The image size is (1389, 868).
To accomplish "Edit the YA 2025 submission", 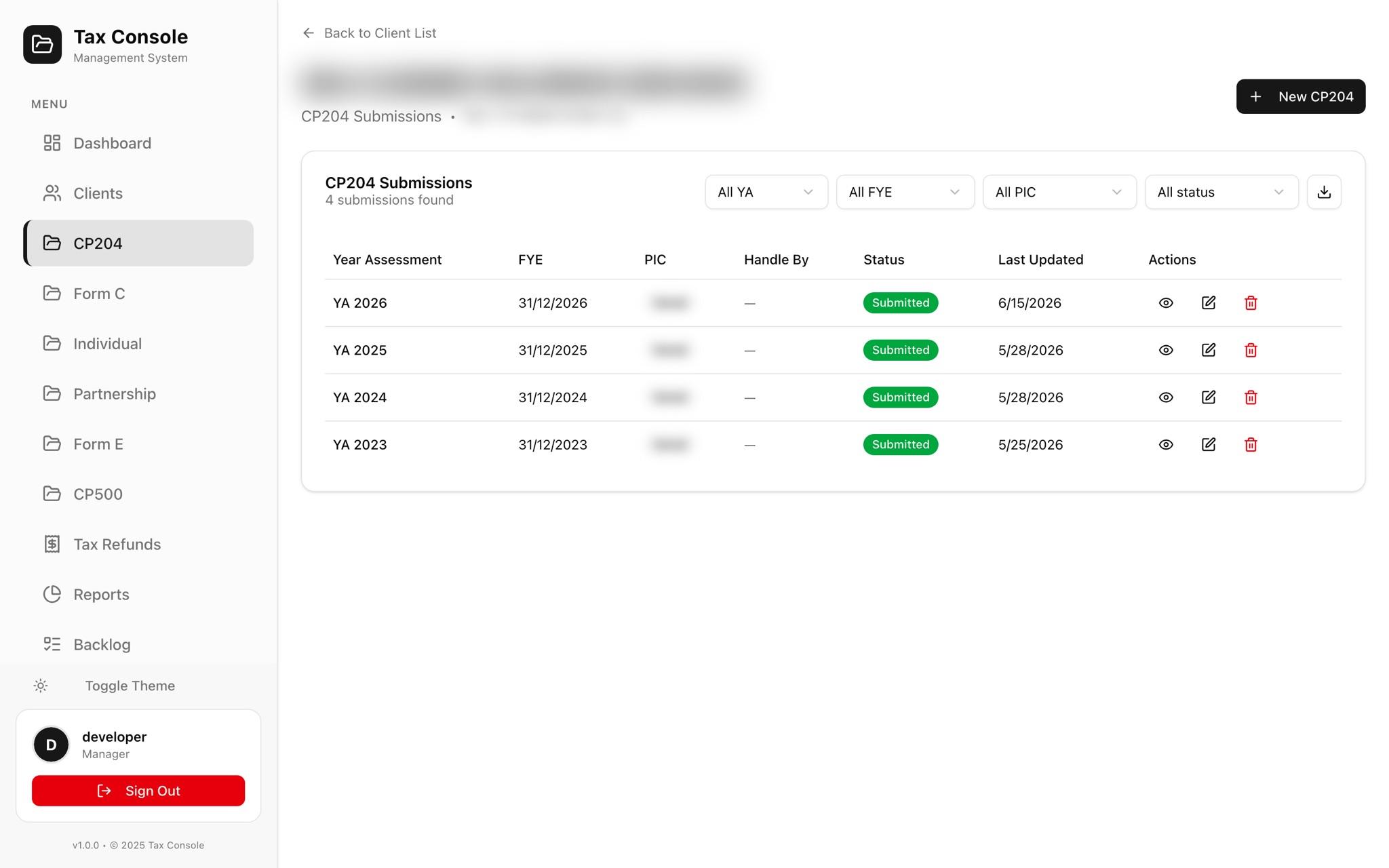I will pos(1209,350).
